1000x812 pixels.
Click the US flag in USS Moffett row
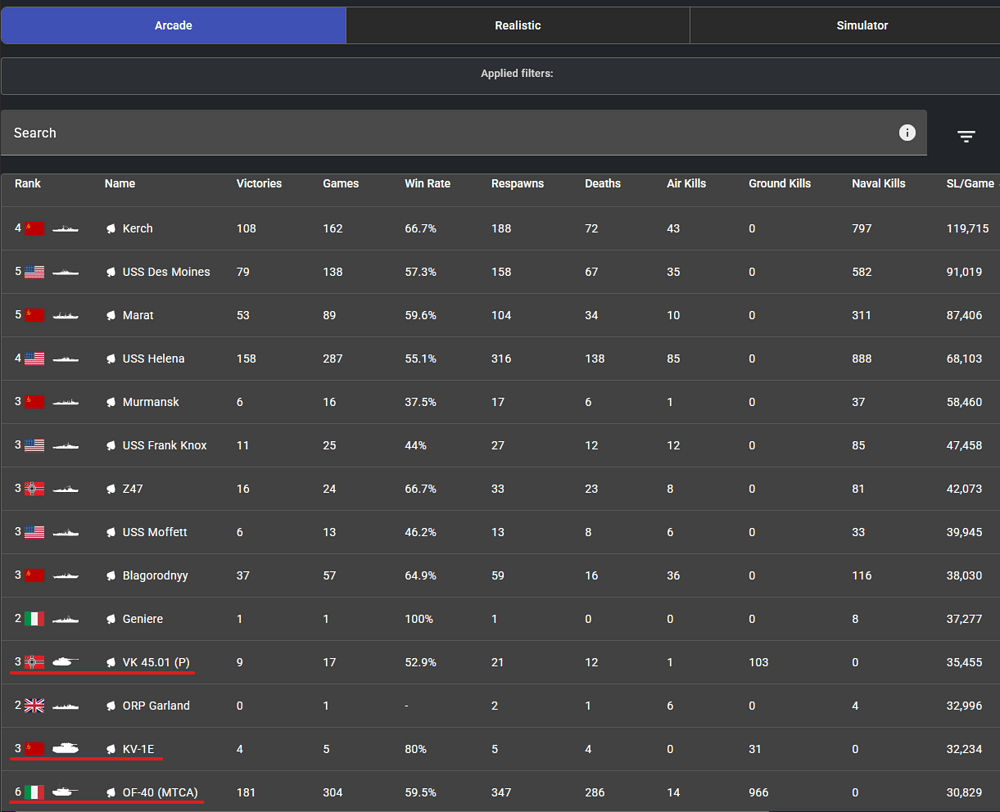[34, 532]
